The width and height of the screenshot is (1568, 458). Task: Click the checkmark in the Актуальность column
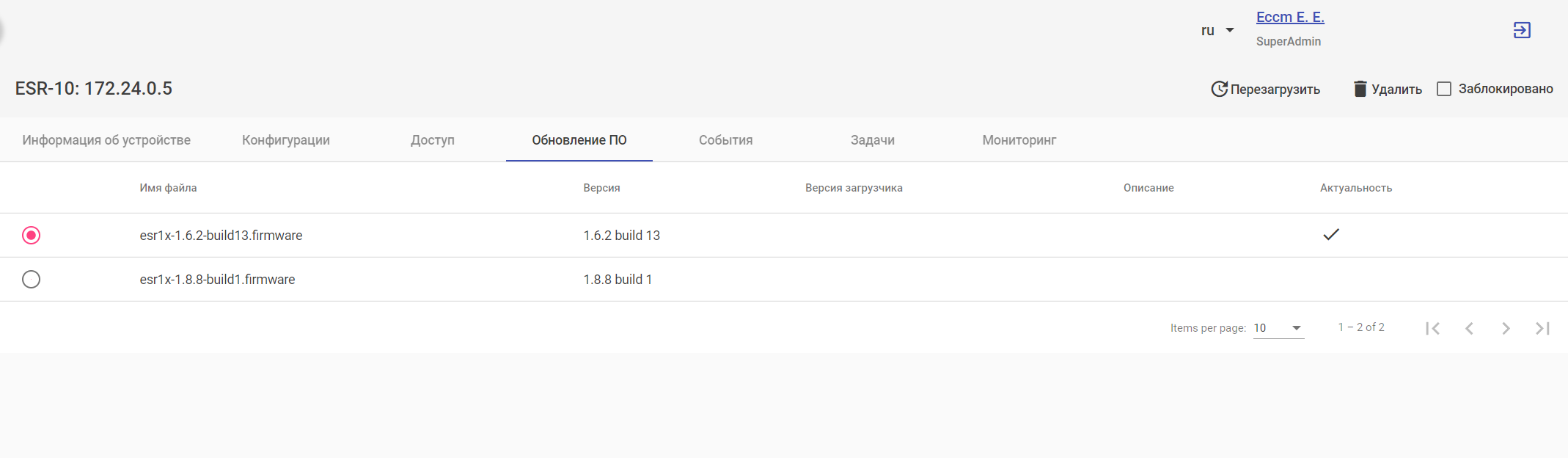1330,235
